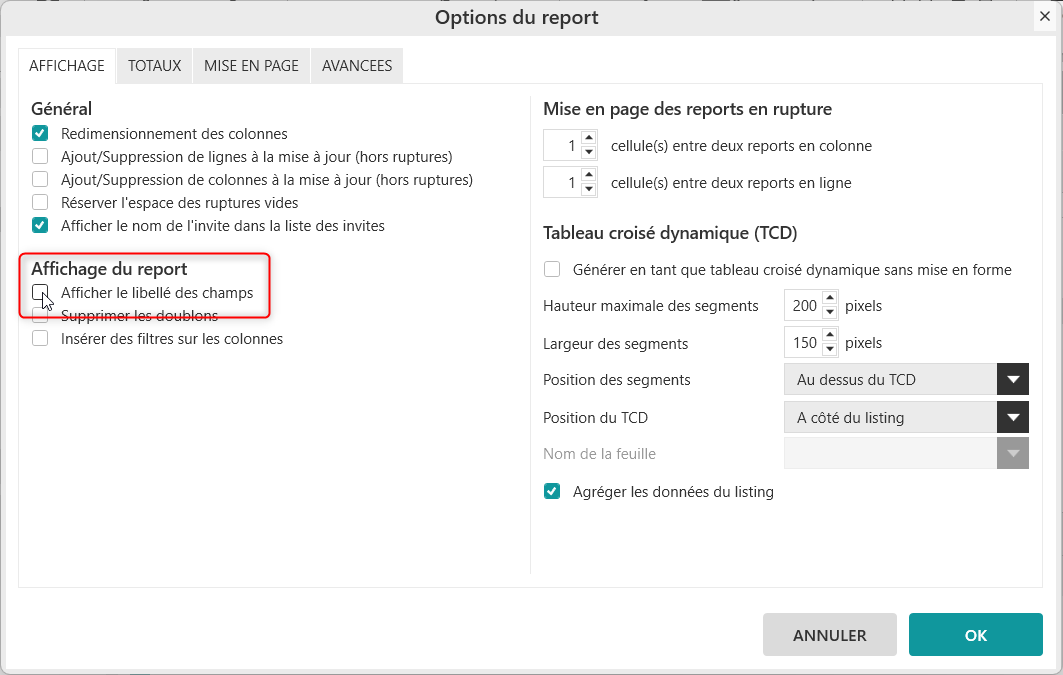The width and height of the screenshot is (1063, 675).
Task: Increase Hauteur maximale des segments value
Action: click(830, 298)
